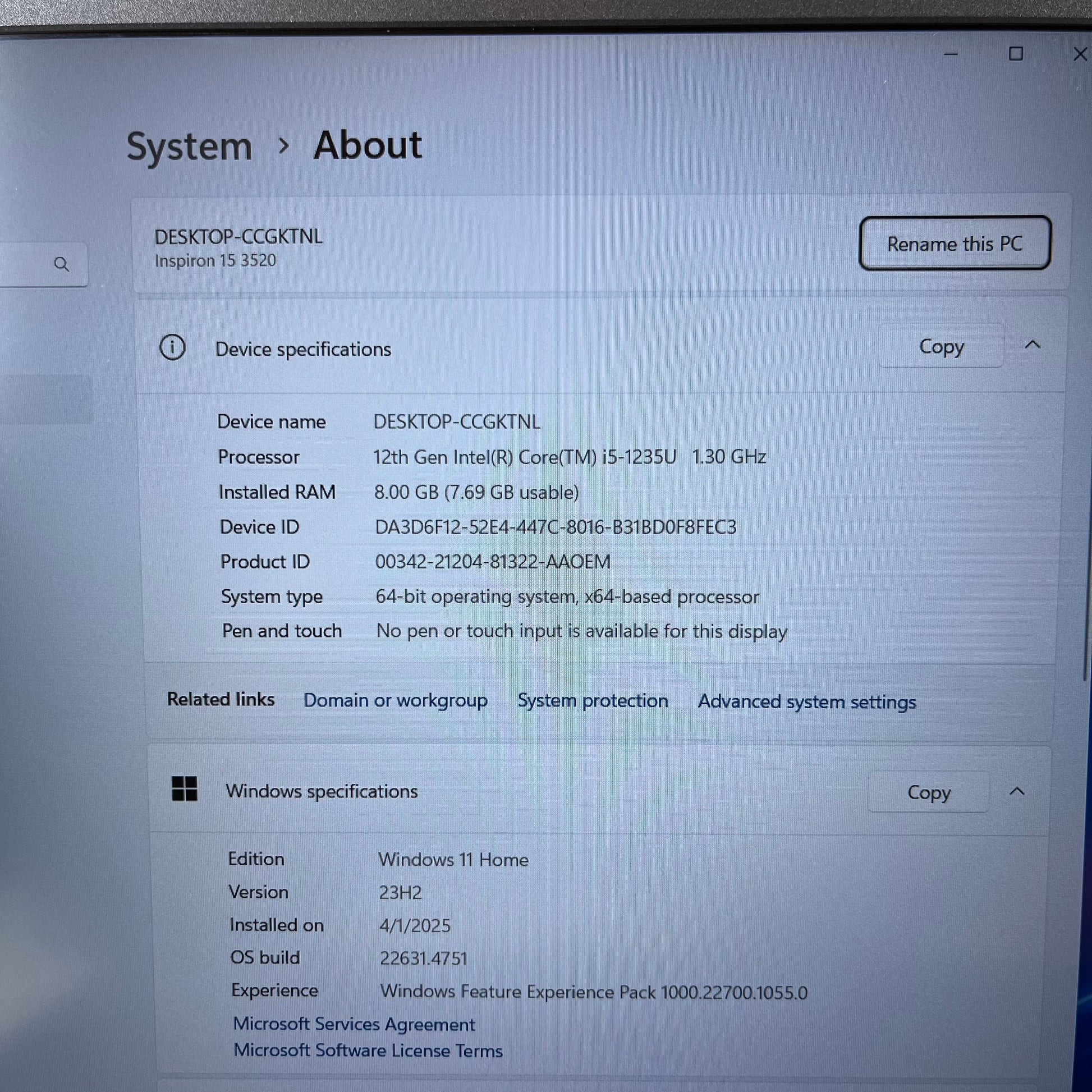
Task: Open Microsoft Services Agreement link
Action: [x=355, y=1024]
